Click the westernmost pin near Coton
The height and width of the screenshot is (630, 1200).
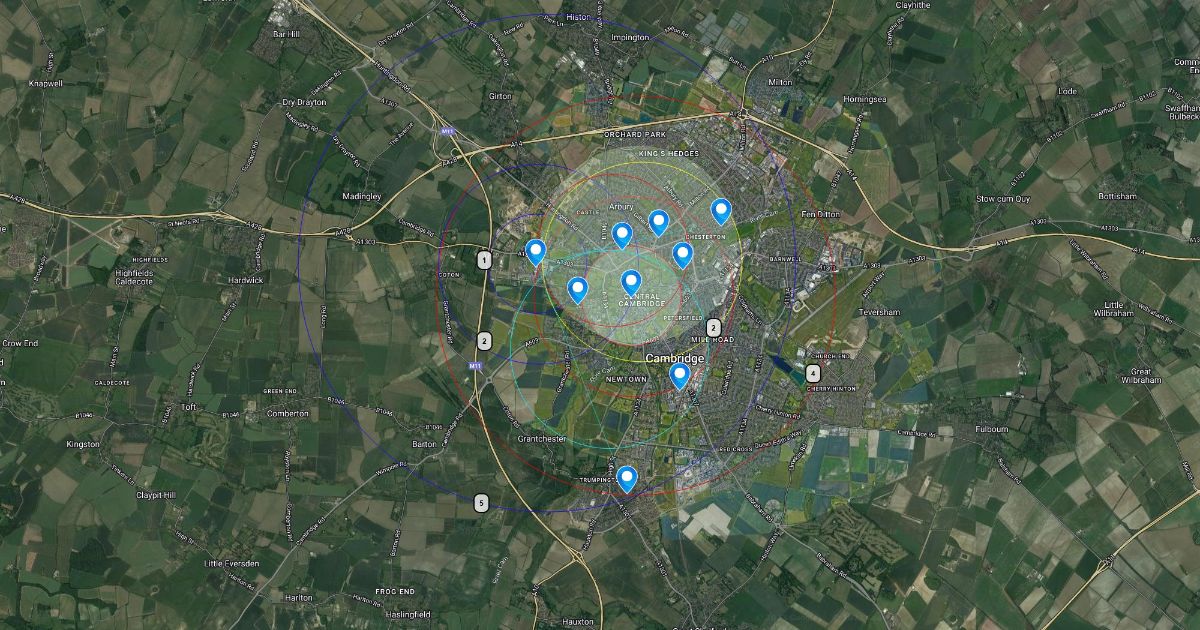(536, 252)
